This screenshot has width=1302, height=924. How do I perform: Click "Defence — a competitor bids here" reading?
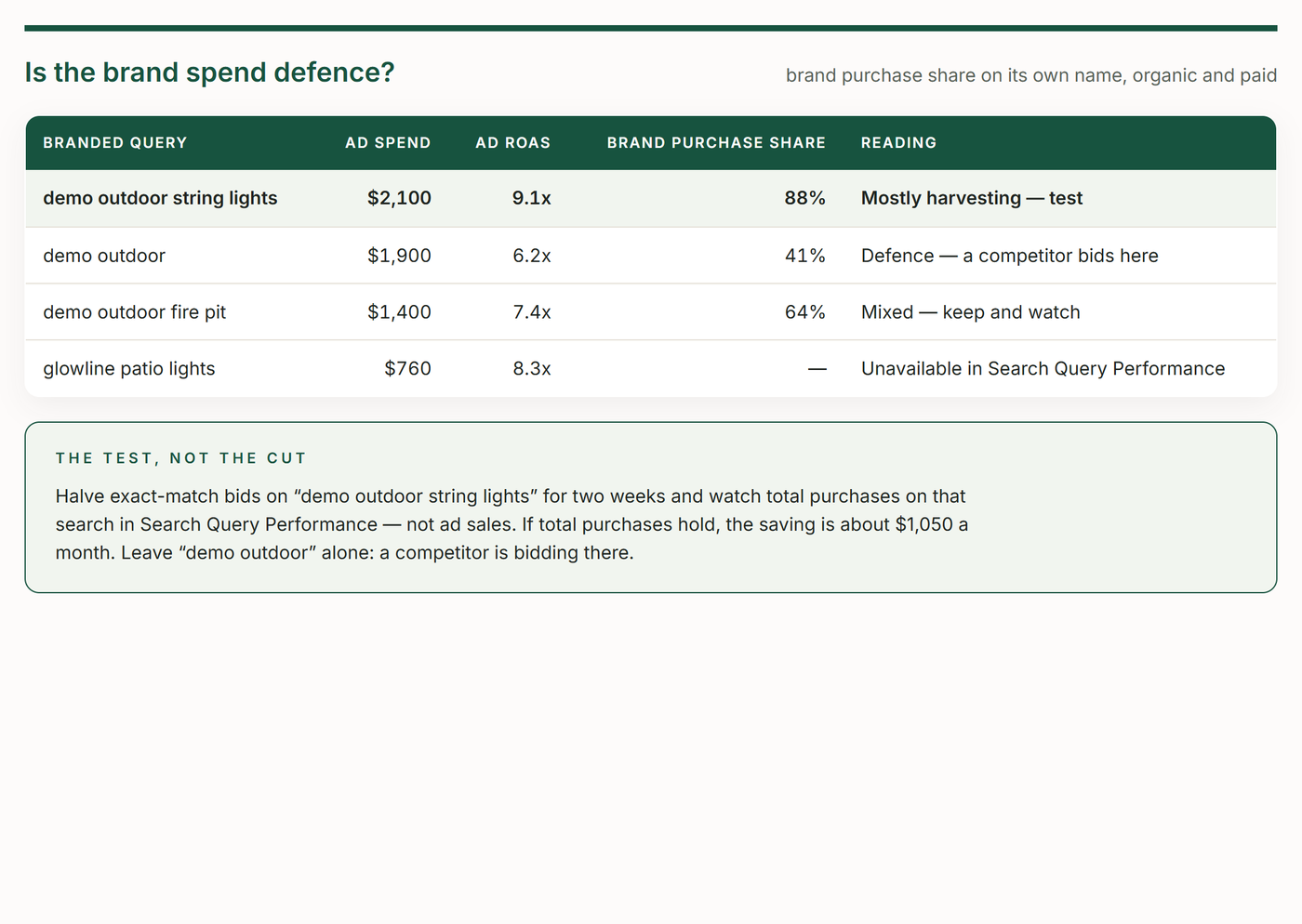pyautogui.click(x=1010, y=256)
